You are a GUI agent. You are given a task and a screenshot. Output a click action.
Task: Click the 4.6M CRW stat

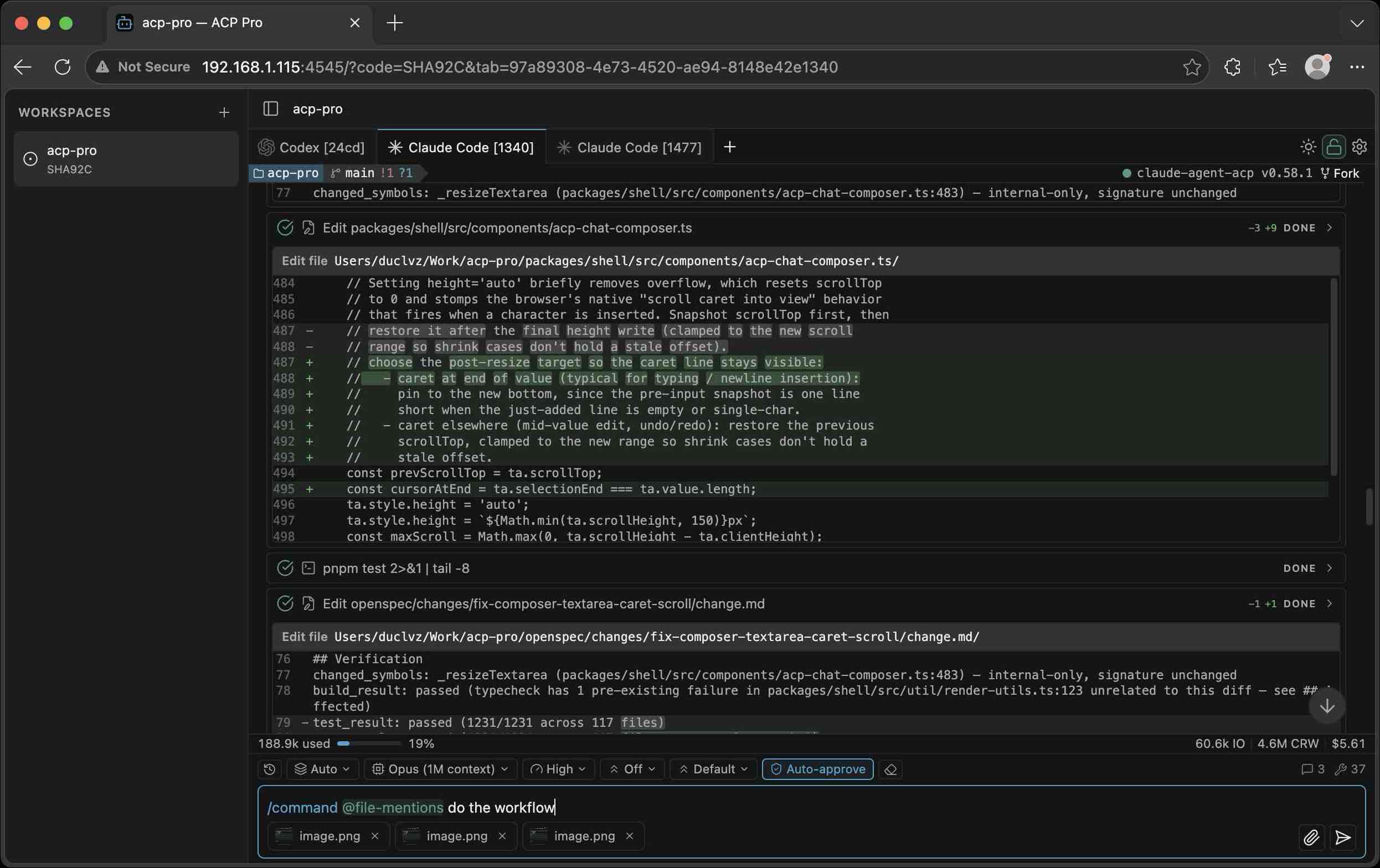click(x=1288, y=743)
